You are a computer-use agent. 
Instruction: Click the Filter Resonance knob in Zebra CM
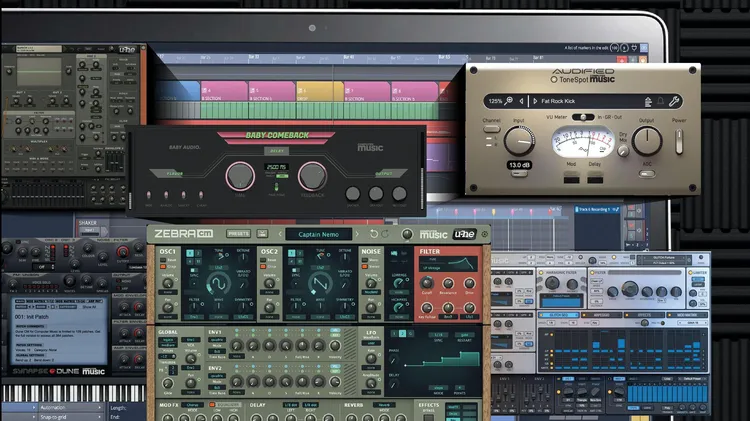pos(448,284)
